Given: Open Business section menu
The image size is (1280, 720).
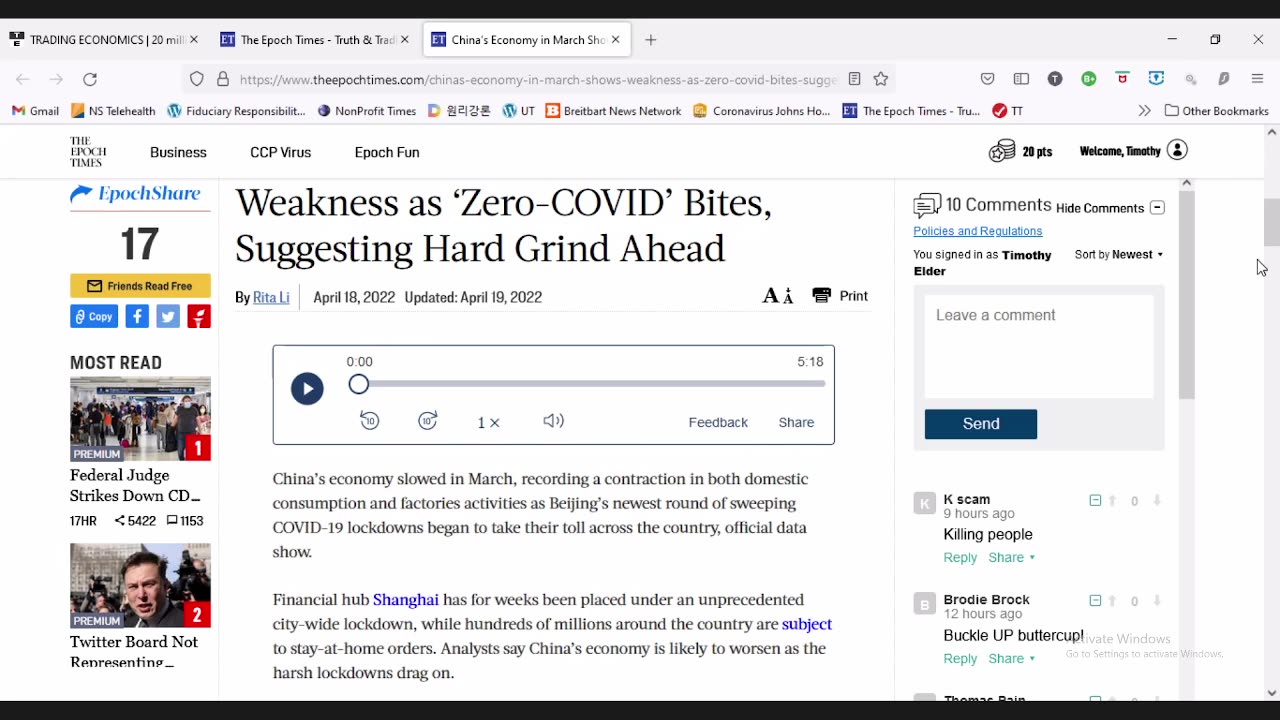Looking at the screenshot, I should click(178, 152).
